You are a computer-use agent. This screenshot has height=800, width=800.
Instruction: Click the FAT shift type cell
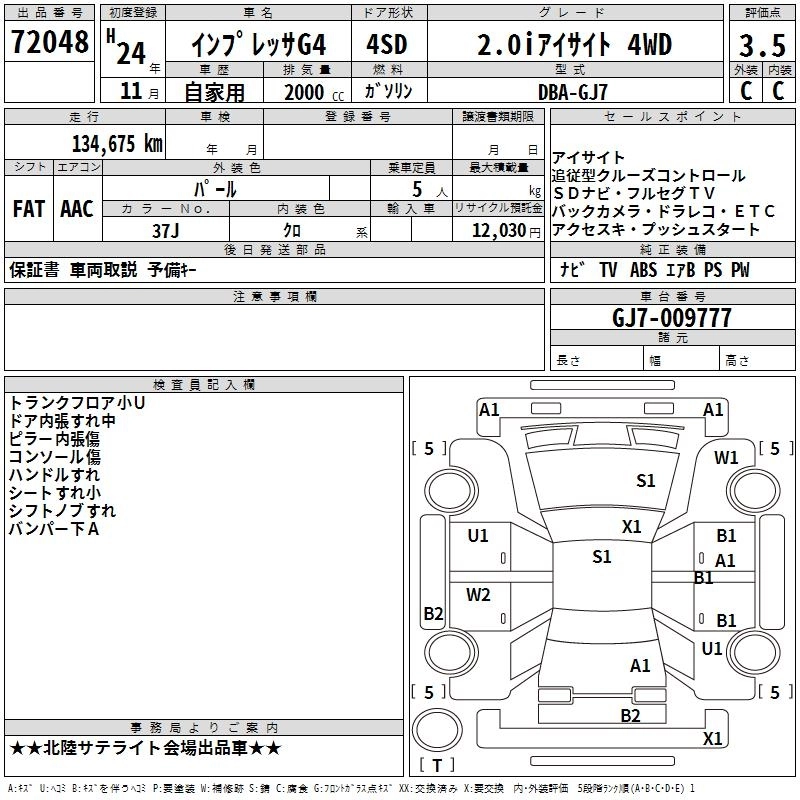click(28, 209)
